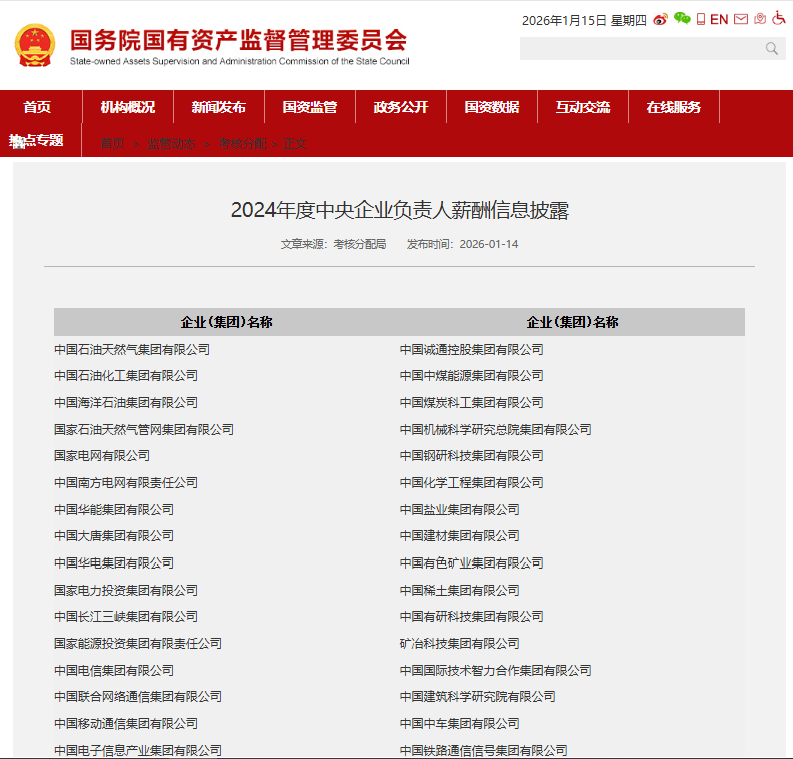
Task: Open 中国联合网络通信集团有限公司 link
Action: point(138,696)
